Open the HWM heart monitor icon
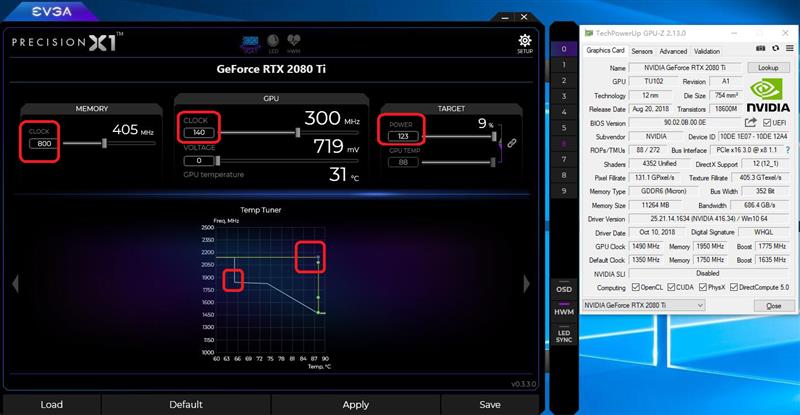This screenshot has height=415, width=800. point(293,43)
